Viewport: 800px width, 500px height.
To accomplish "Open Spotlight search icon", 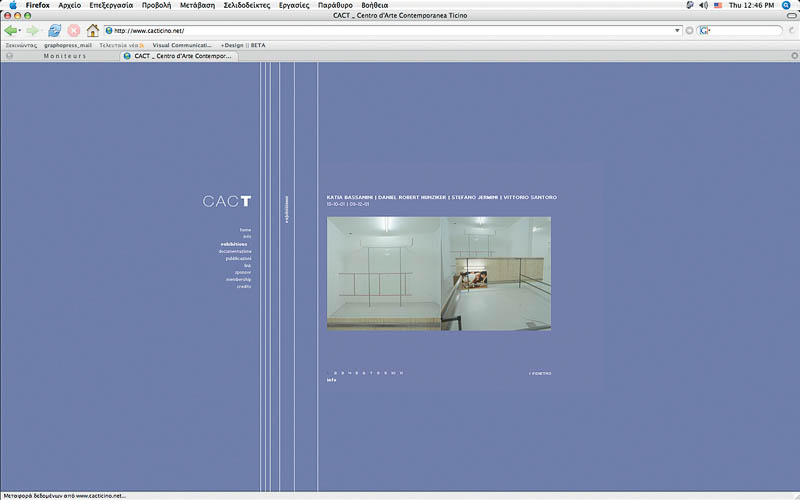I will coord(786,5).
